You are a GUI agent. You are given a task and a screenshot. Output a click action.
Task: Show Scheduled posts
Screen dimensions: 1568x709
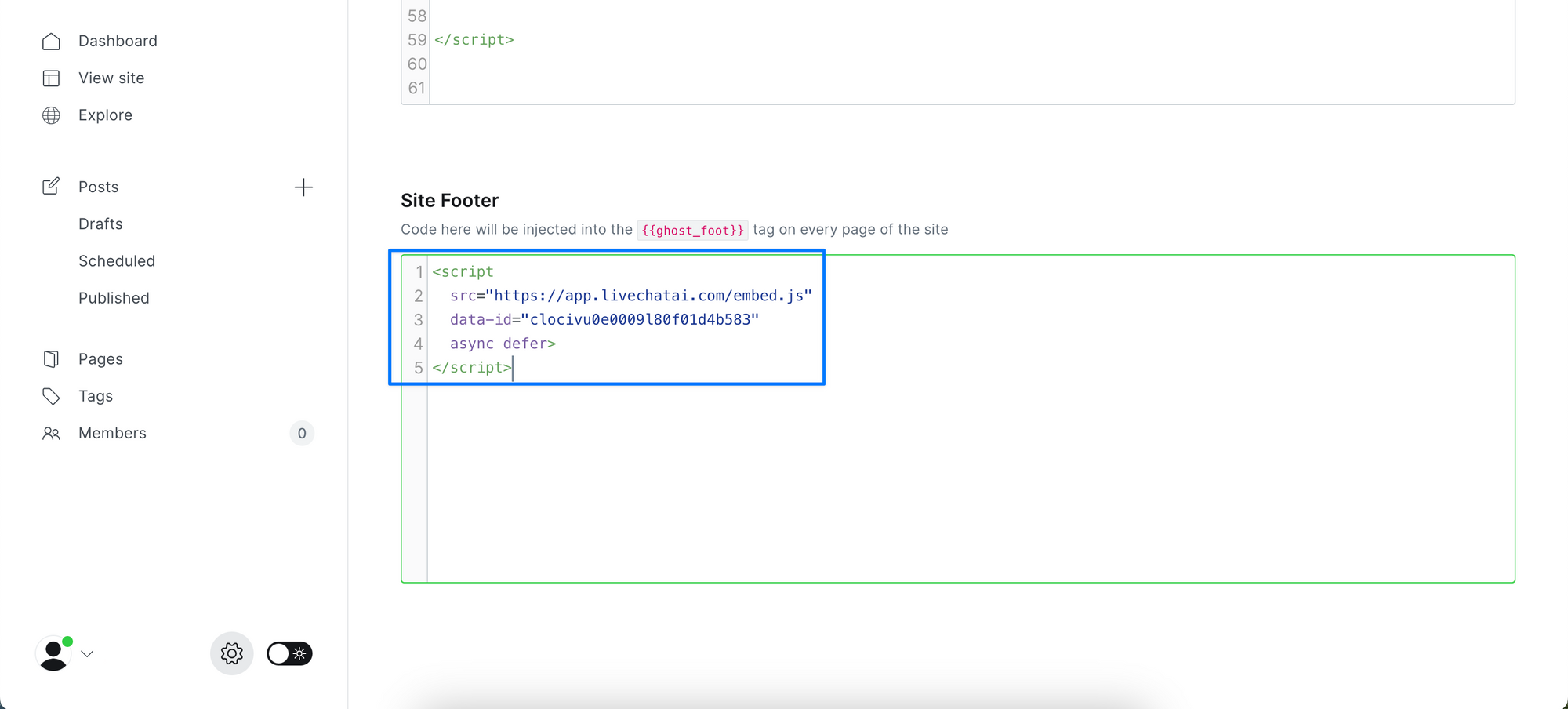(117, 260)
